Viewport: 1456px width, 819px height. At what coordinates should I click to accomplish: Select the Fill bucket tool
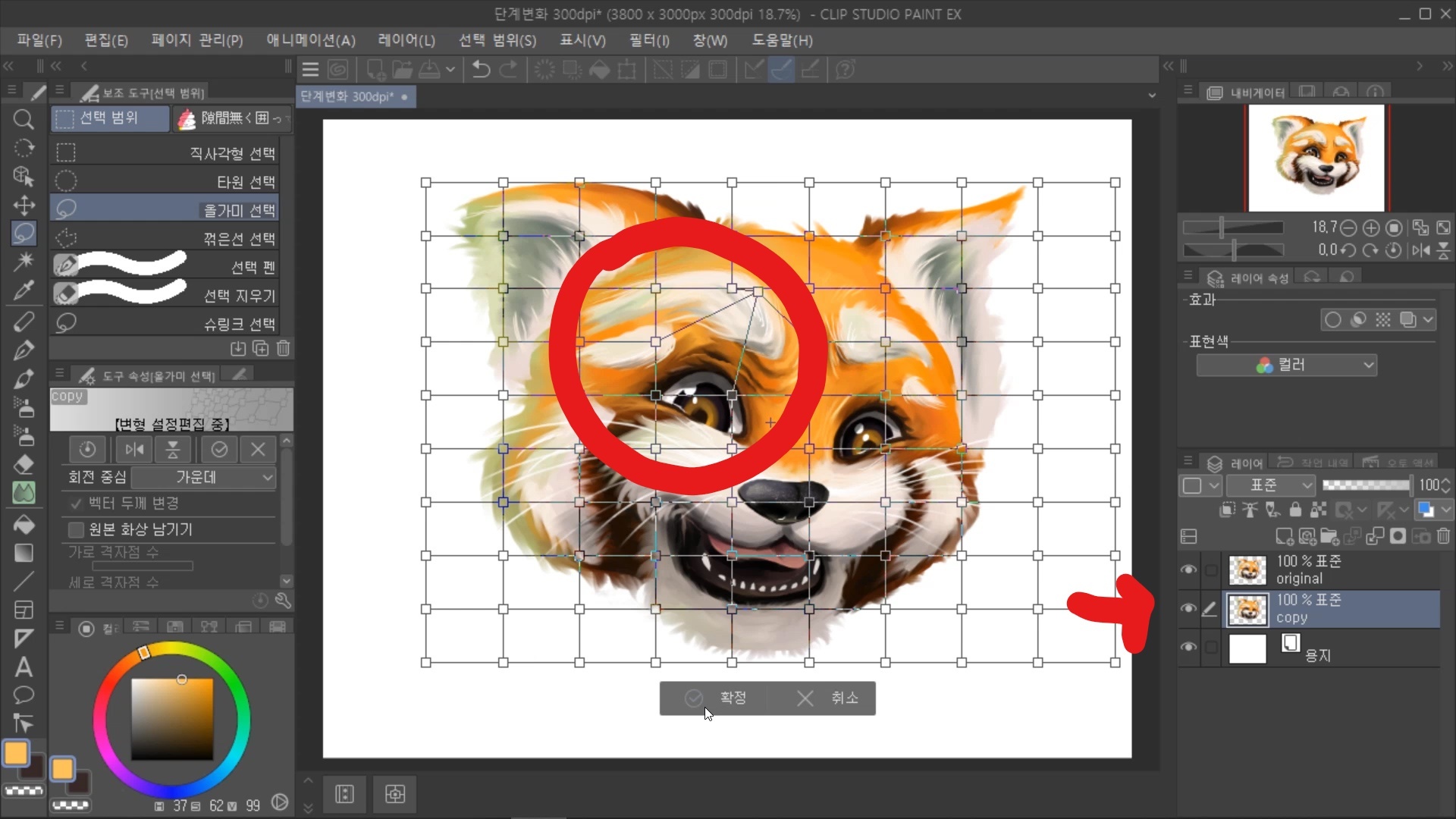click(24, 523)
